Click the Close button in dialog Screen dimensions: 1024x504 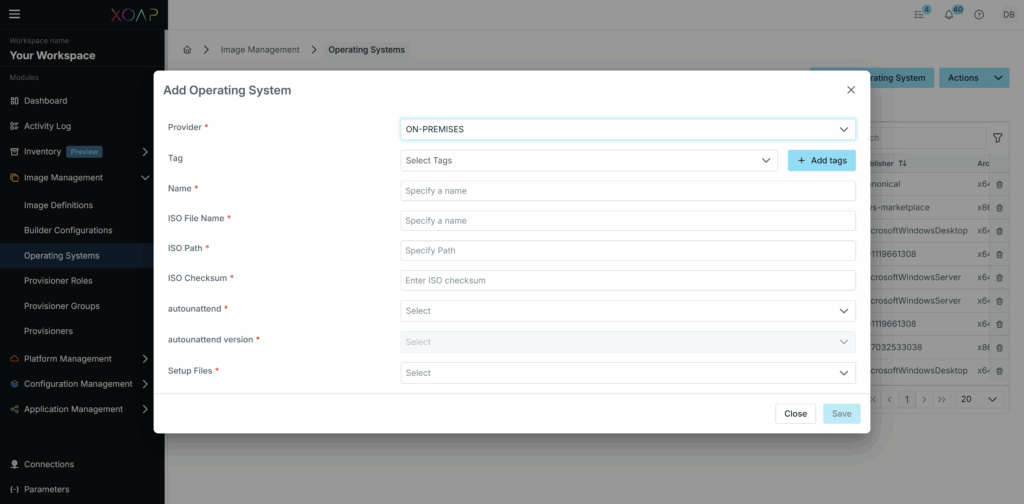point(795,413)
